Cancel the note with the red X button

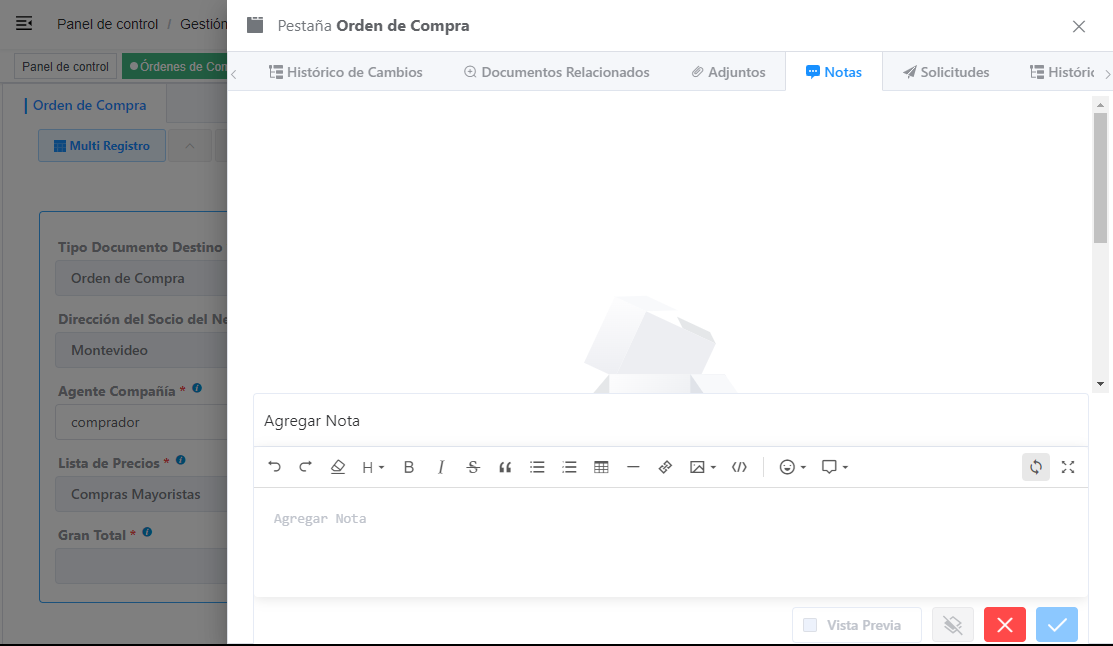(x=1005, y=625)
